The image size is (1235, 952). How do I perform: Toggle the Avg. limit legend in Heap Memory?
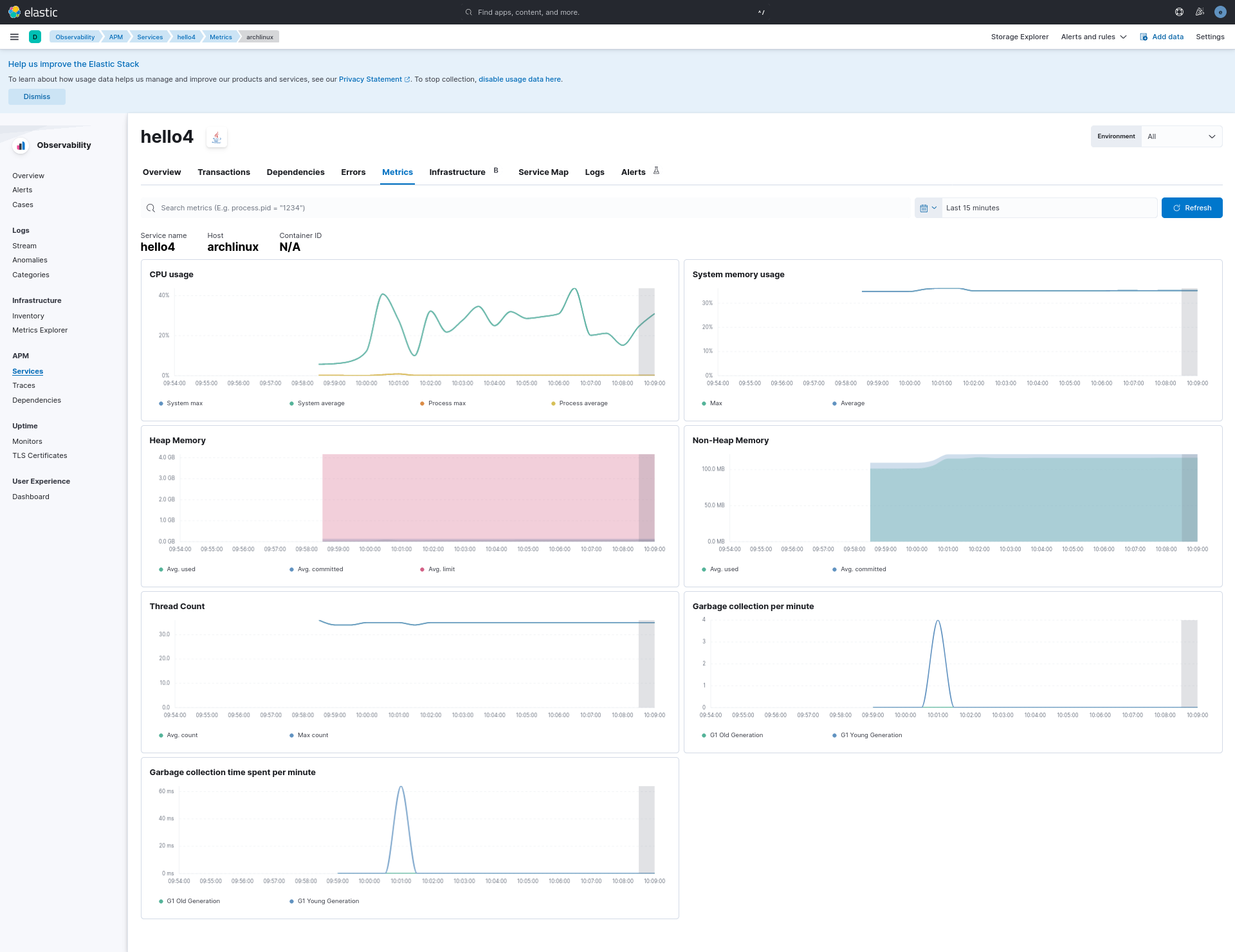pyautogui.click(x=441, y=569)
